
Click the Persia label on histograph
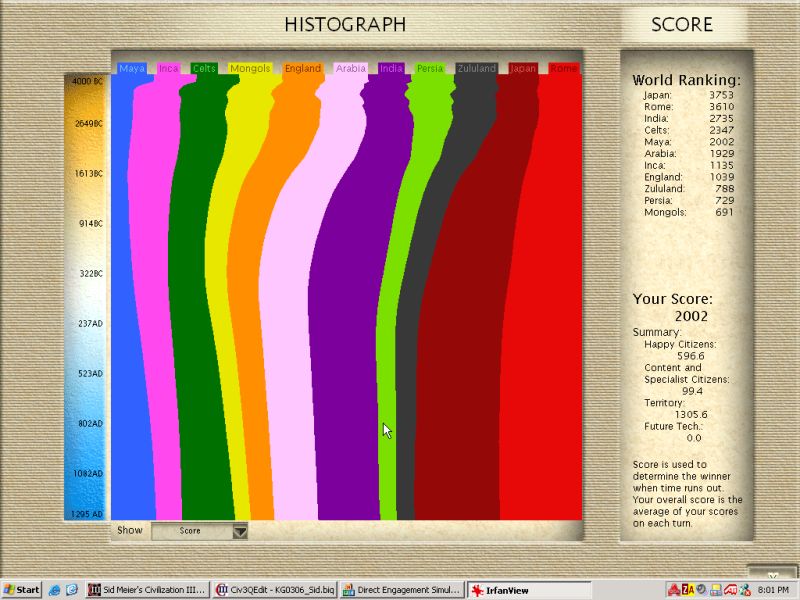coord(430,69)
